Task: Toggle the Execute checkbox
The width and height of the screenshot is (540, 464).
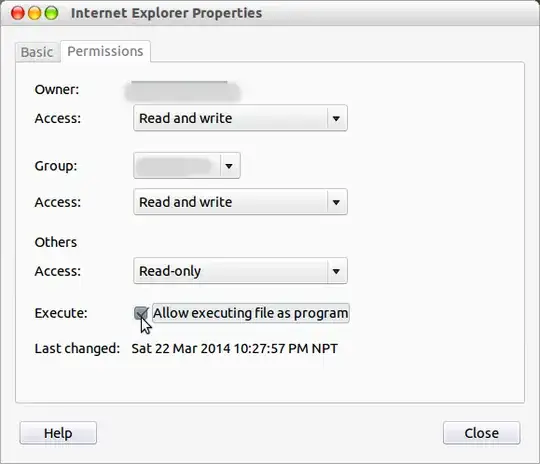Action: coord(141,313)
